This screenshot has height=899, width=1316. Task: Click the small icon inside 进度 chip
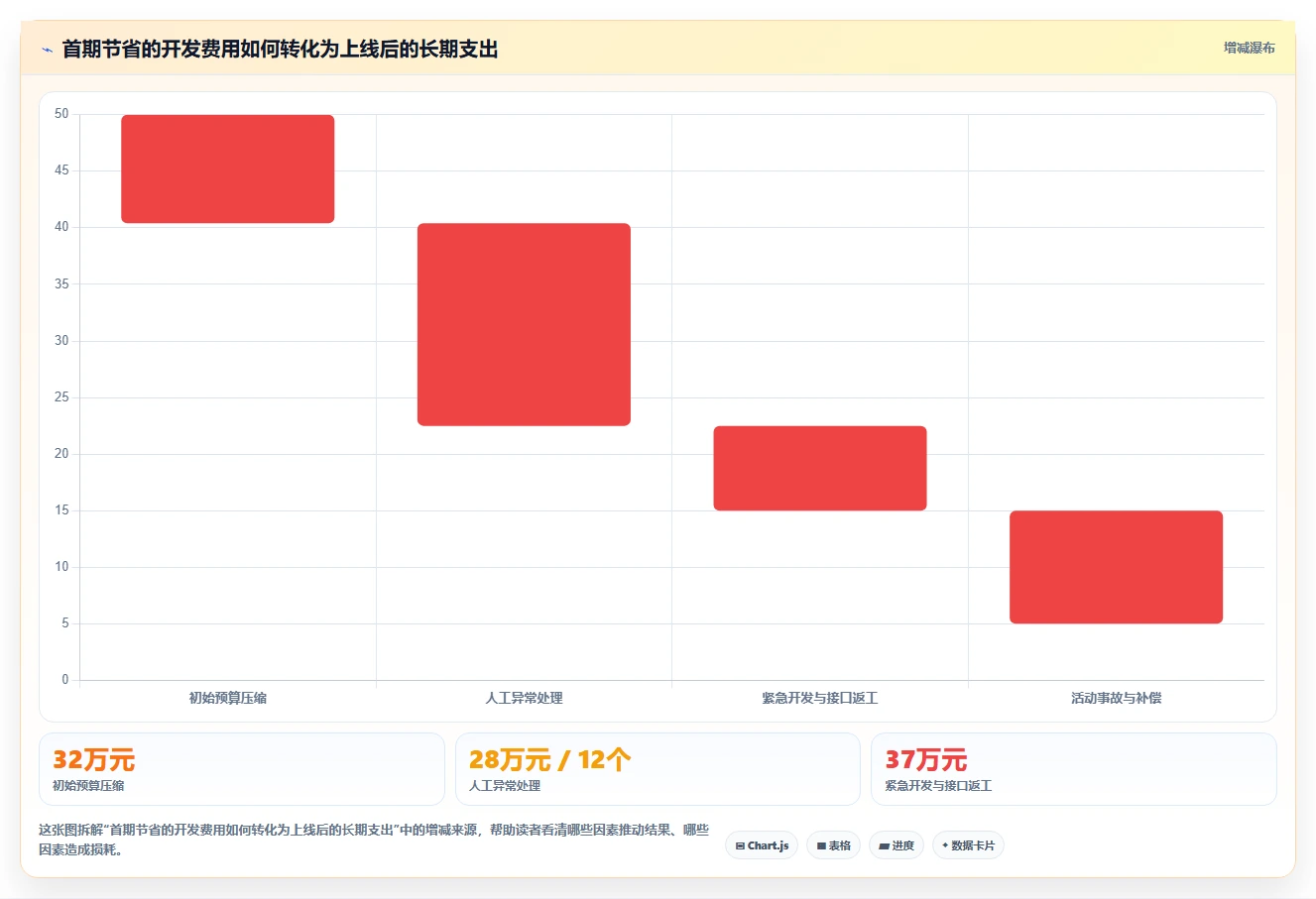pyautogui.click(x=884, y=846)
